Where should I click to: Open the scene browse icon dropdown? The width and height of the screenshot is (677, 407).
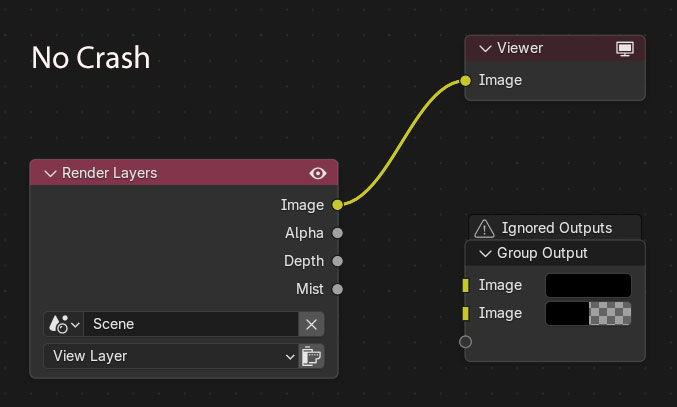click(63, 324)
